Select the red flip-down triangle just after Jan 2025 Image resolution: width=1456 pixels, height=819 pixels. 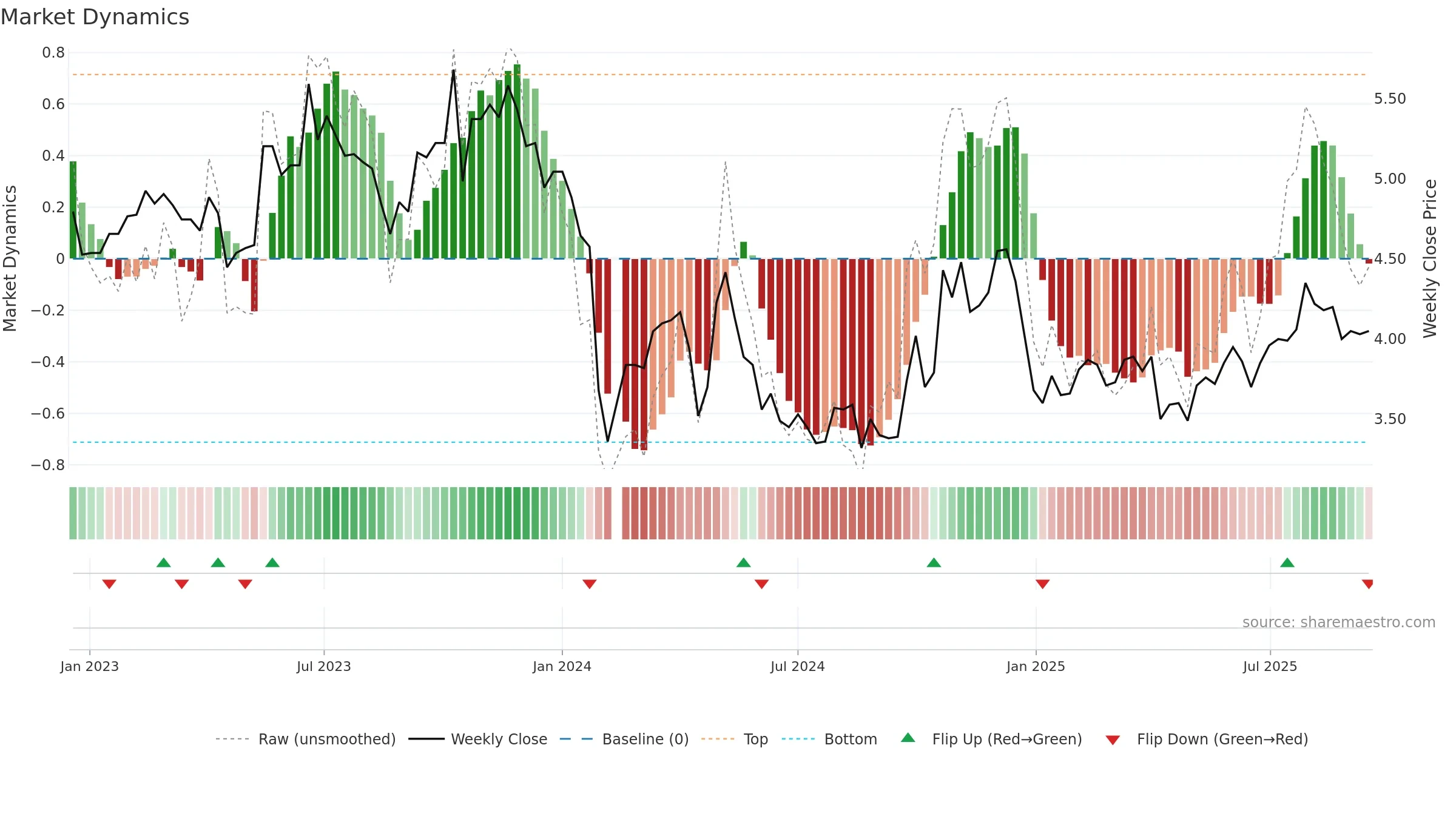1043,584
